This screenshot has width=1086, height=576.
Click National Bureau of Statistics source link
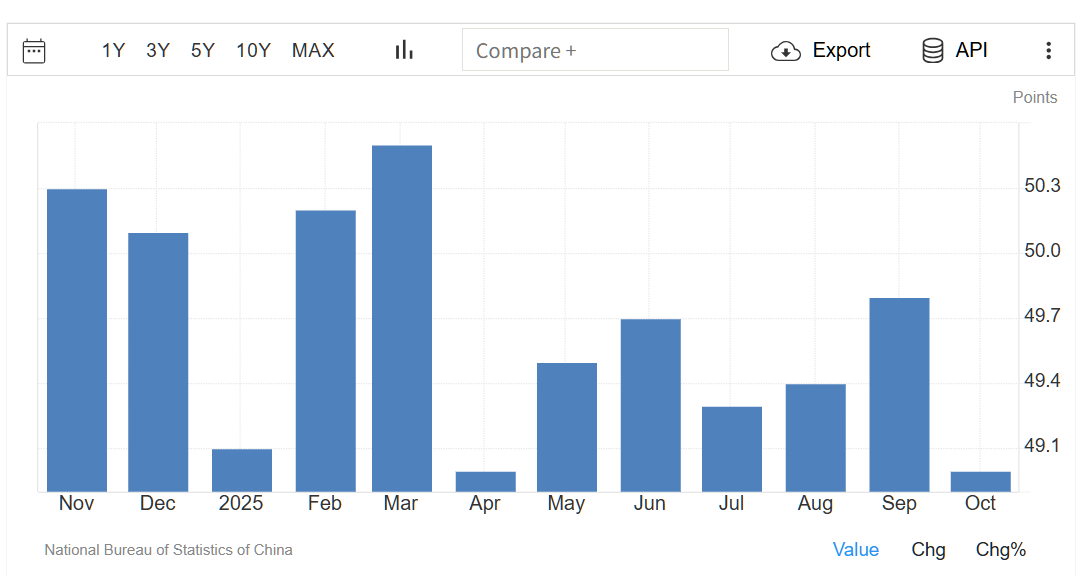click(x=168, y=550)
